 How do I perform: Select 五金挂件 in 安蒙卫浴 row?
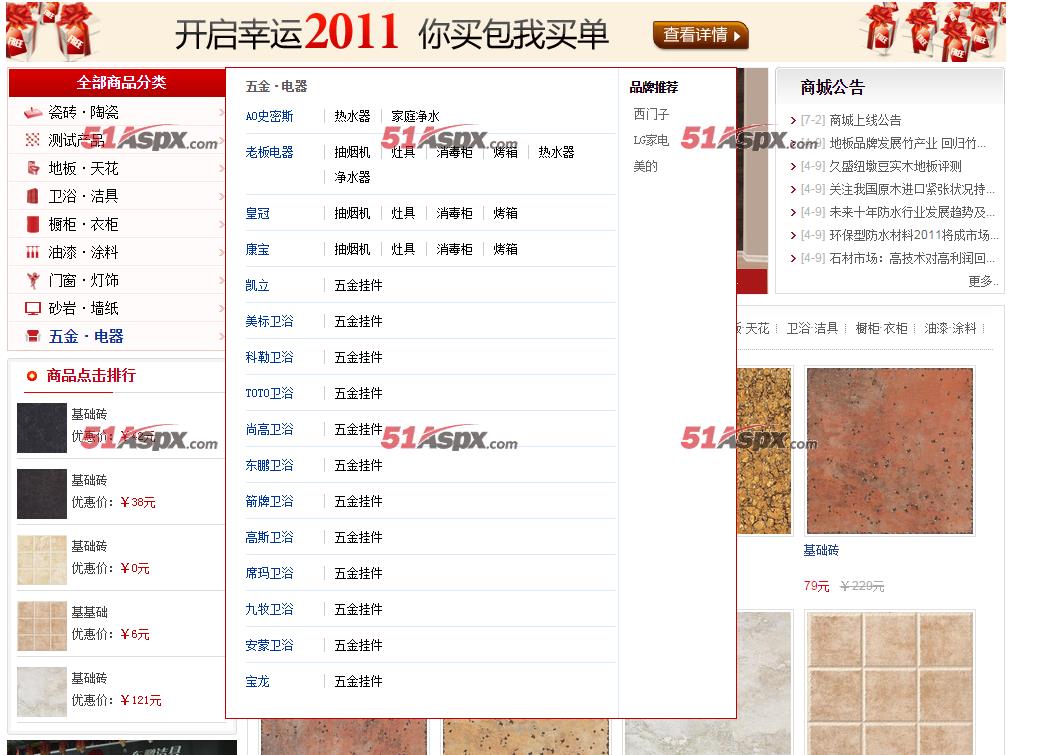point(358,645)
